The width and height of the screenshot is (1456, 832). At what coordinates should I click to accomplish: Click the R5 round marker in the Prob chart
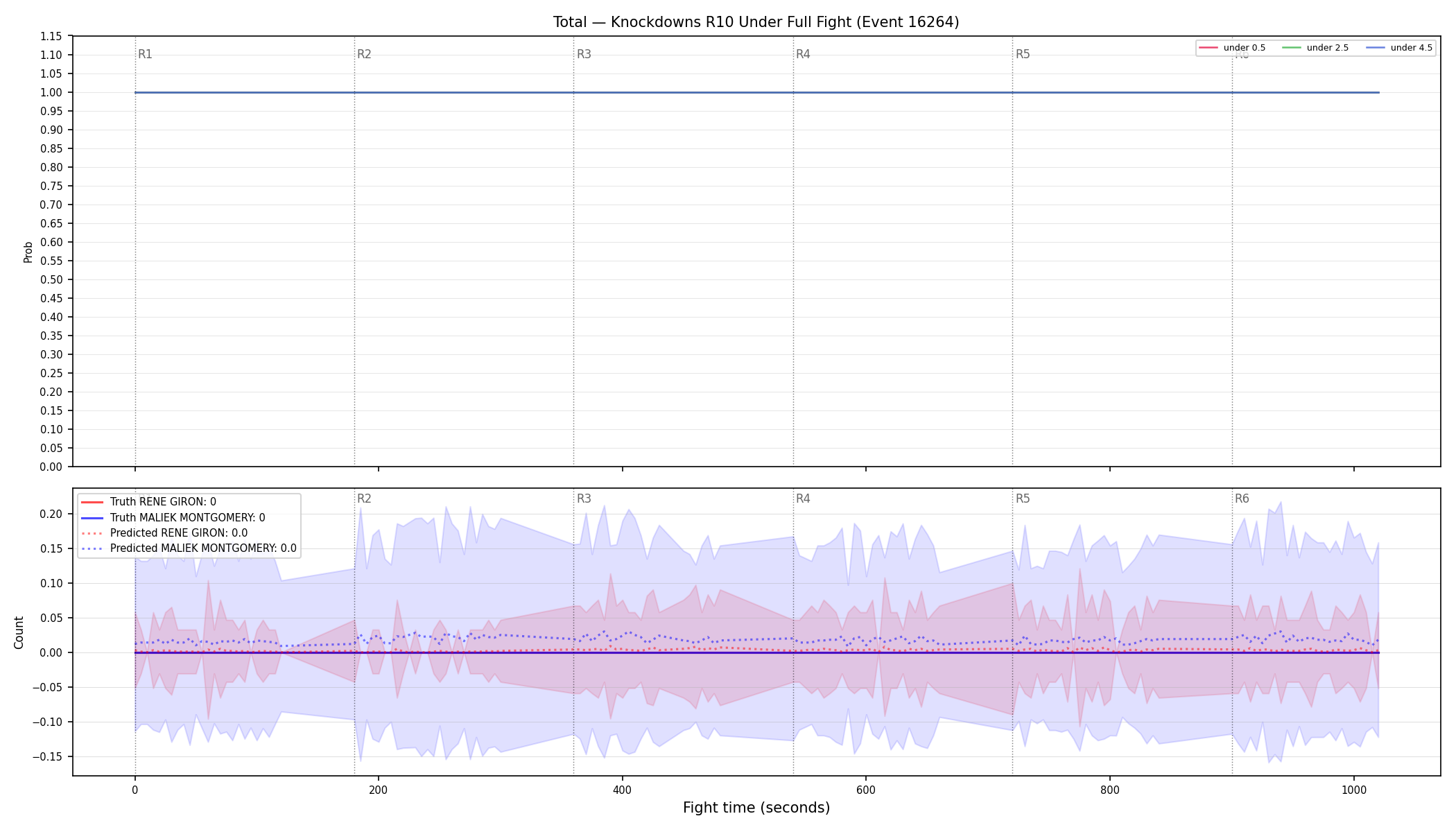coord(1023,54)
